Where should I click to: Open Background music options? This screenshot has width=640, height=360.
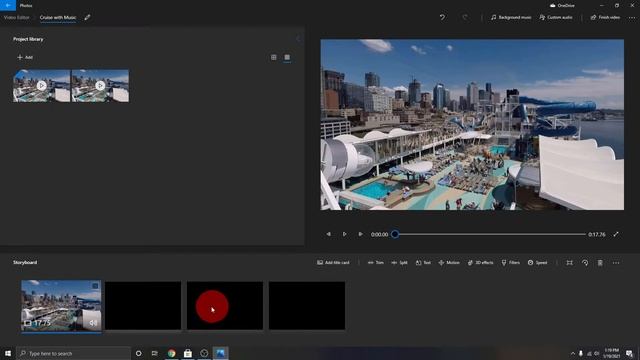511,18
